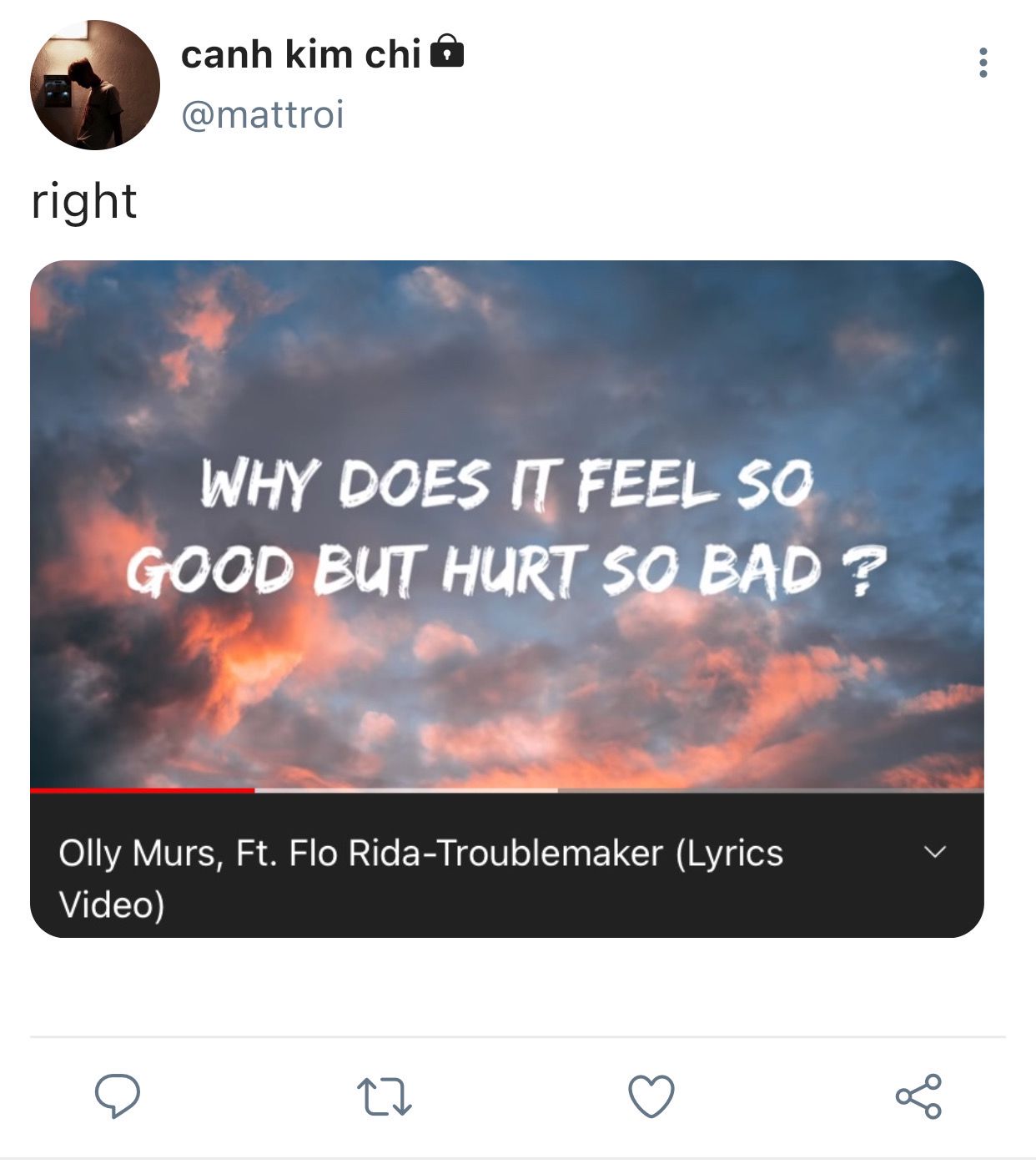Viewport: 1036px width, 1174px height.
Task: Click the tweet text "right"
Action: tap(84, 202)
